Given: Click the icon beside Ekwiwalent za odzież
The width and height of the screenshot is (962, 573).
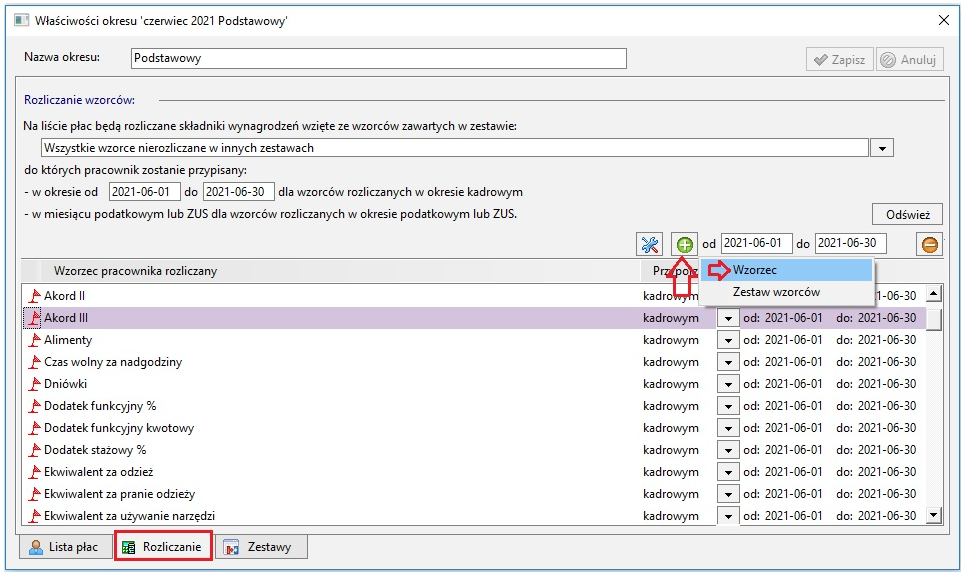Looking at the screenshot, I should [35, 472].
